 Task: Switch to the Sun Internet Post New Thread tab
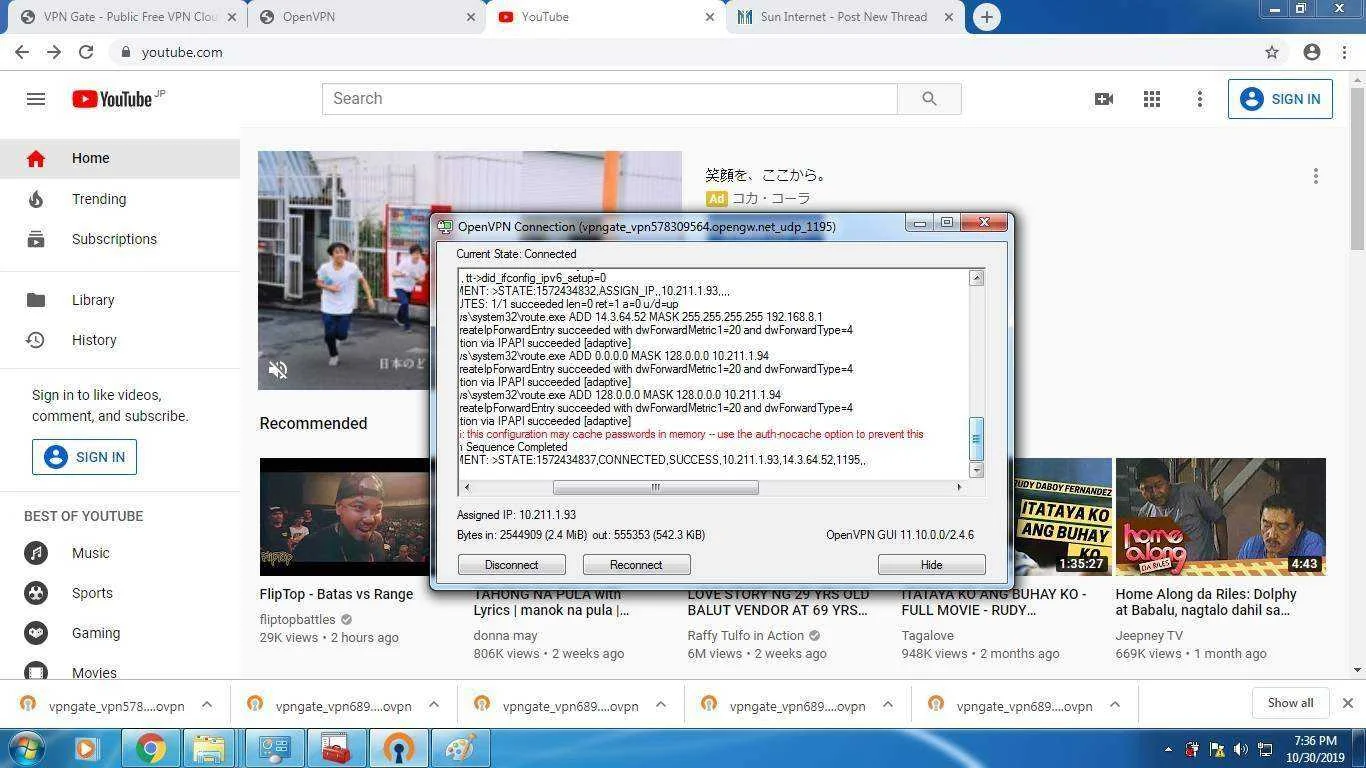click(x=846, y=17)
